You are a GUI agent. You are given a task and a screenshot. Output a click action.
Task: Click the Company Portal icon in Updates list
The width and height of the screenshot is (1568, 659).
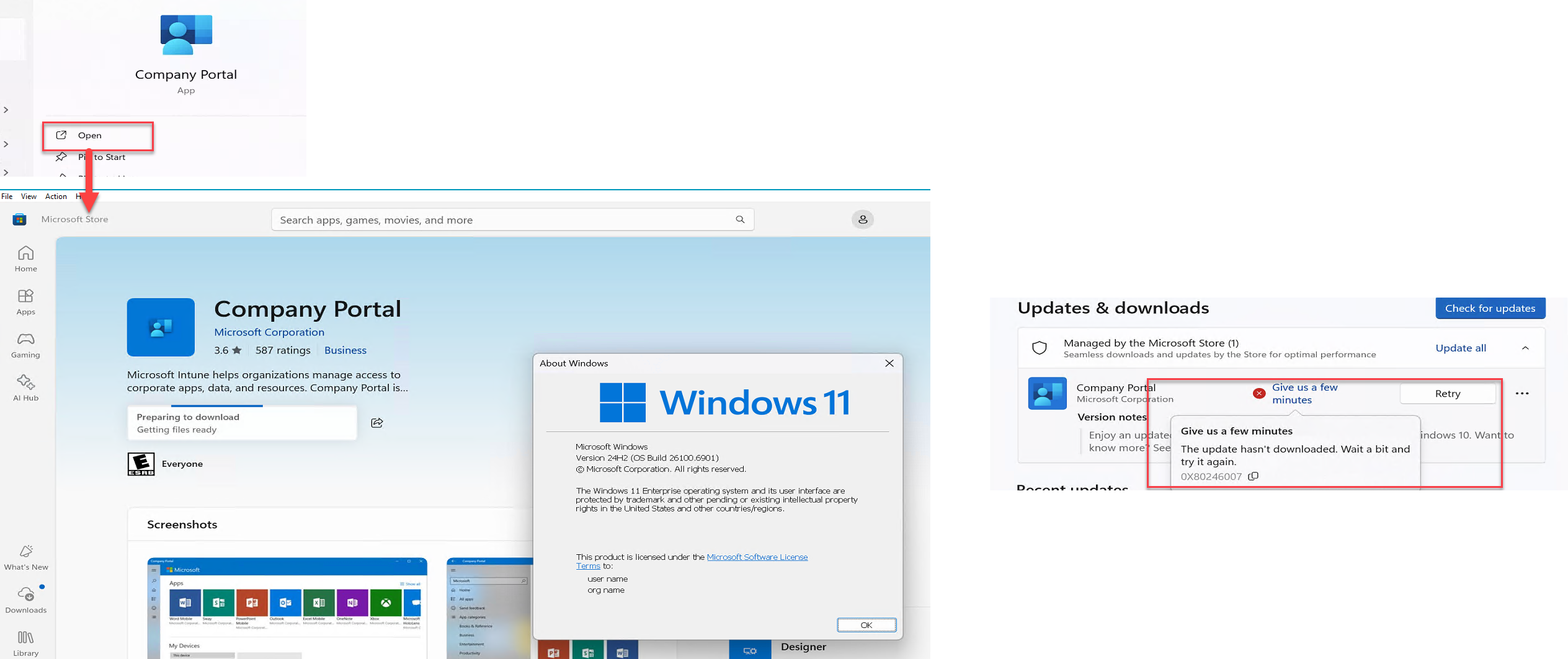(x=1047, y=393)
